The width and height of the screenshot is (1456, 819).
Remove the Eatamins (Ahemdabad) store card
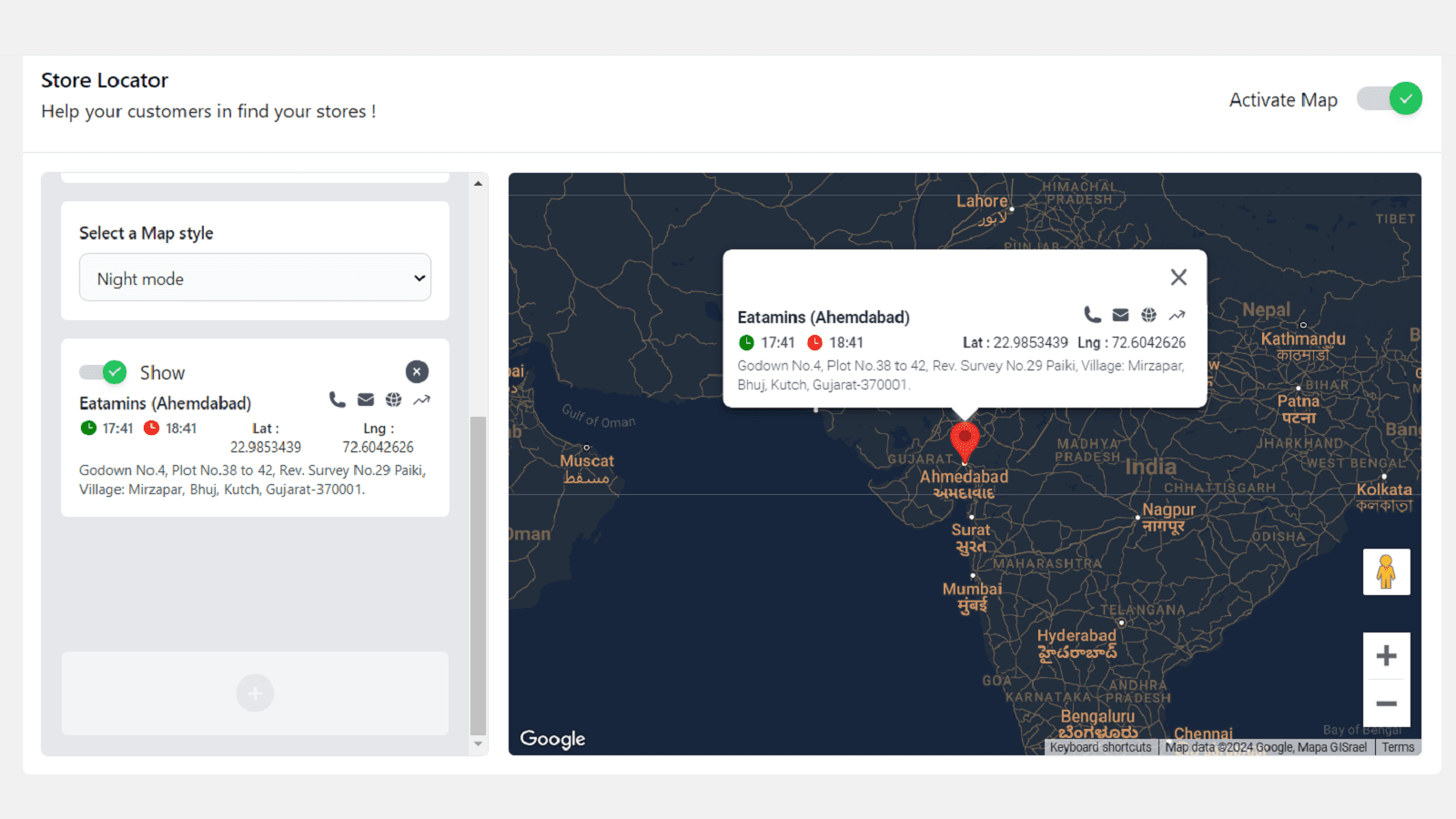point(417,371)
